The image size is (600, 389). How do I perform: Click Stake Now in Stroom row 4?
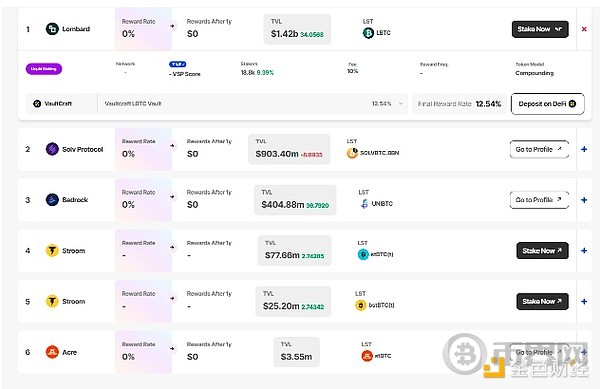[x=542, y=251]
